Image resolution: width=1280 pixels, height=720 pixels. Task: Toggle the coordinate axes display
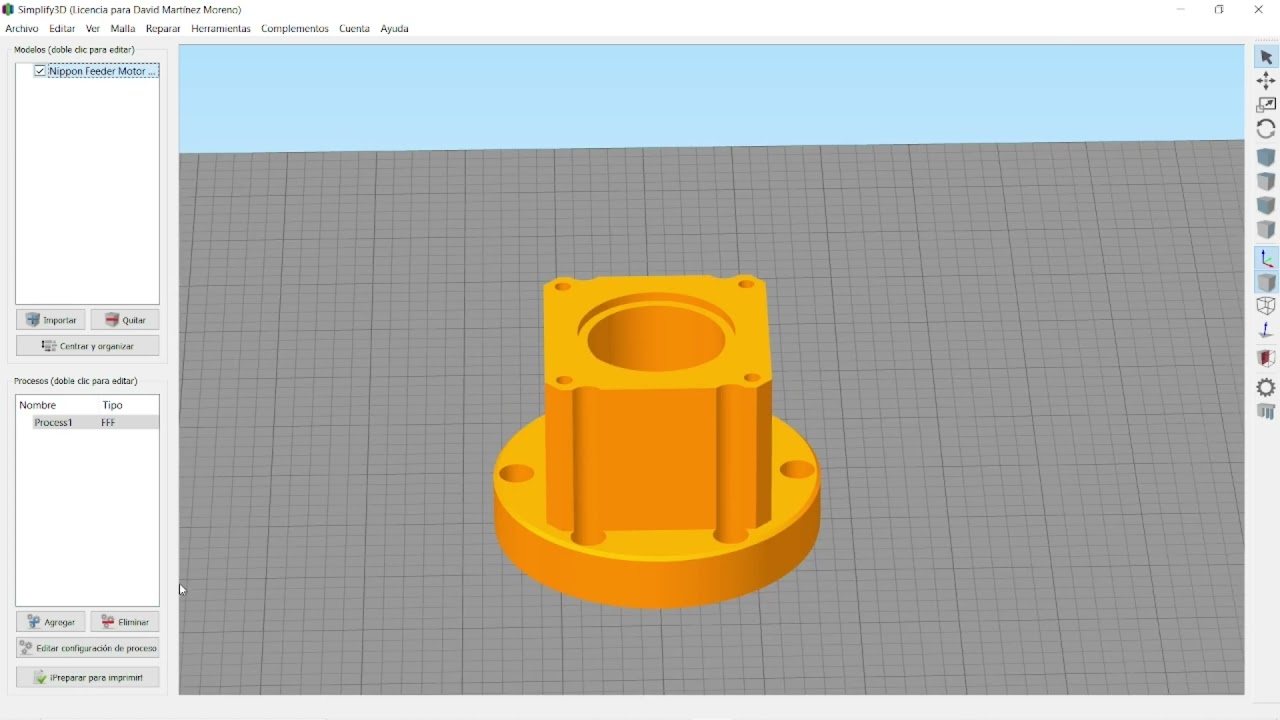click(1267, 259)
